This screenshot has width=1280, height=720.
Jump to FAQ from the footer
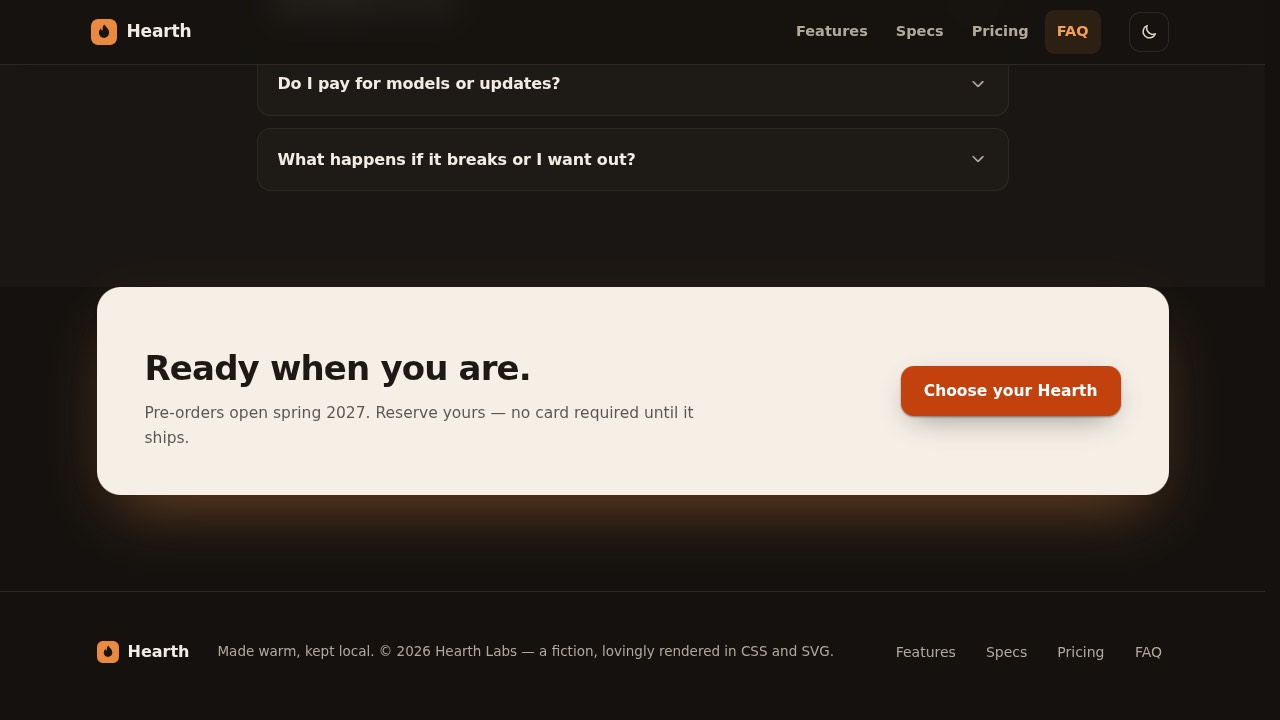[1148, 652]
